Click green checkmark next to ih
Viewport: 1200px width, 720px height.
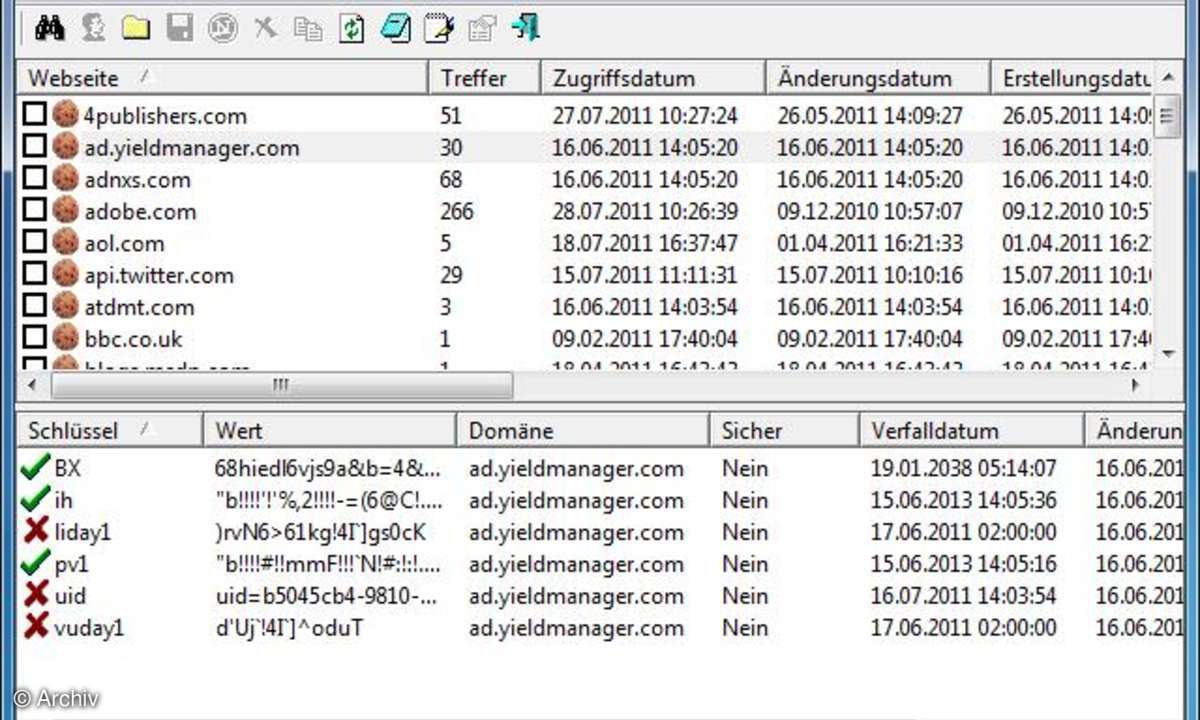(34, 499)
